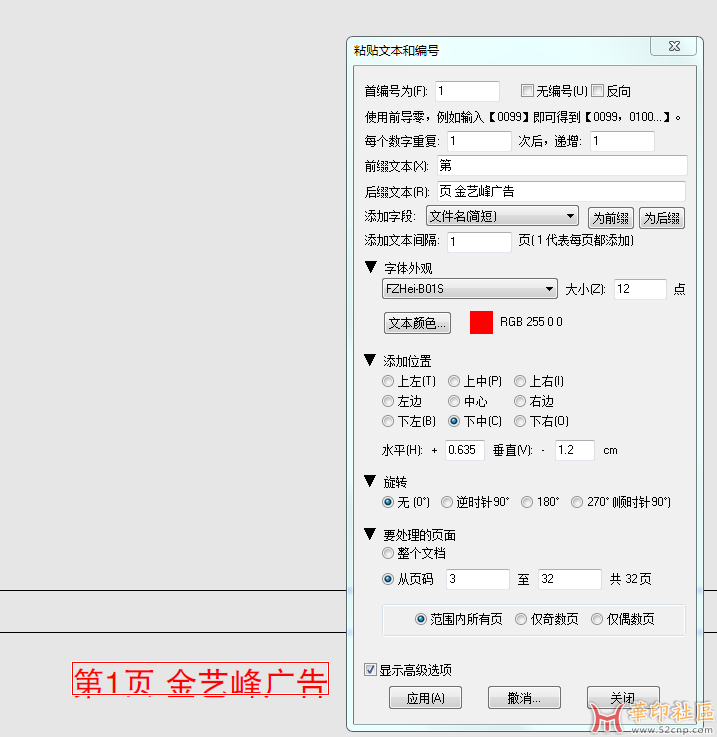Collapse the 旋转 section triangle
717x737 pixels.
(x=371, y=481)
